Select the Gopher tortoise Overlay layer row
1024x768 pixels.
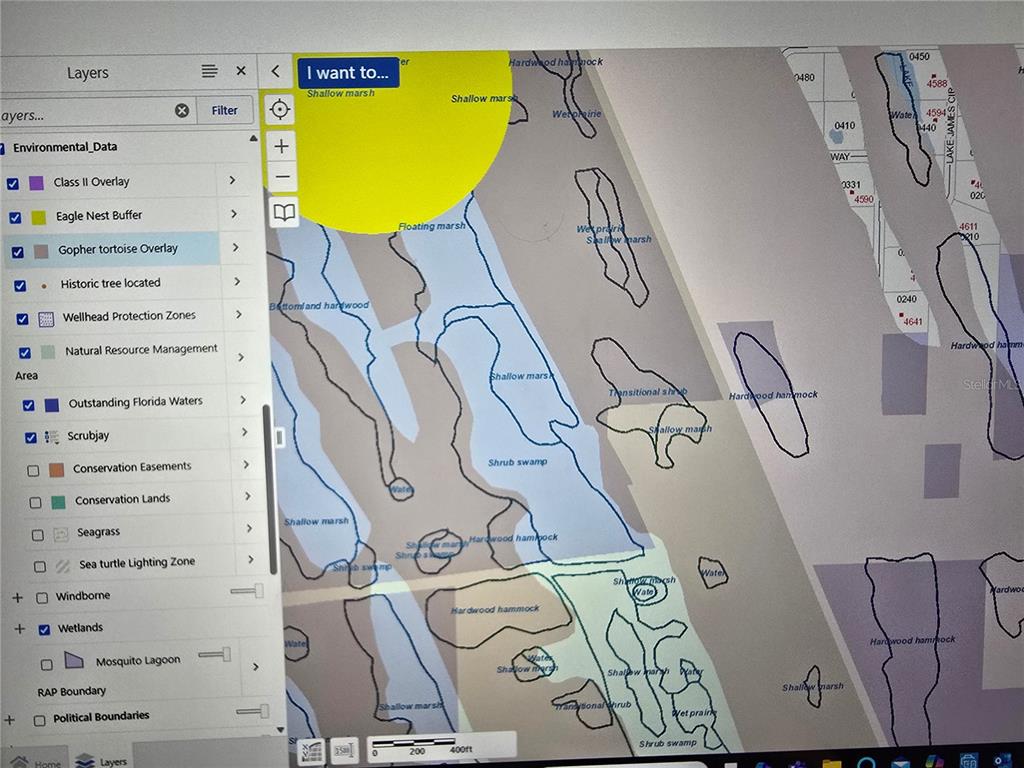(x=117, y=249)
